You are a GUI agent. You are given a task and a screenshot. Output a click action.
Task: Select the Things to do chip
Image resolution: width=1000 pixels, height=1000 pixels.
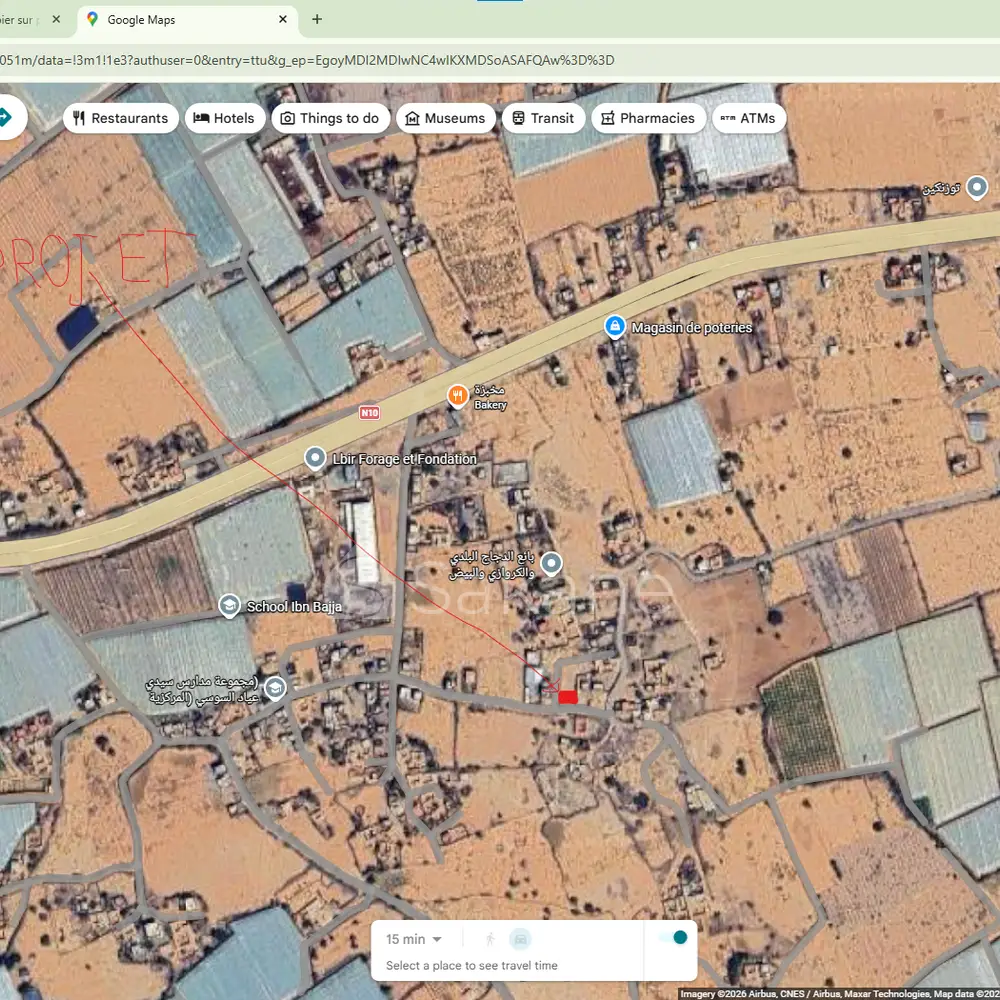tap(329, 118)
